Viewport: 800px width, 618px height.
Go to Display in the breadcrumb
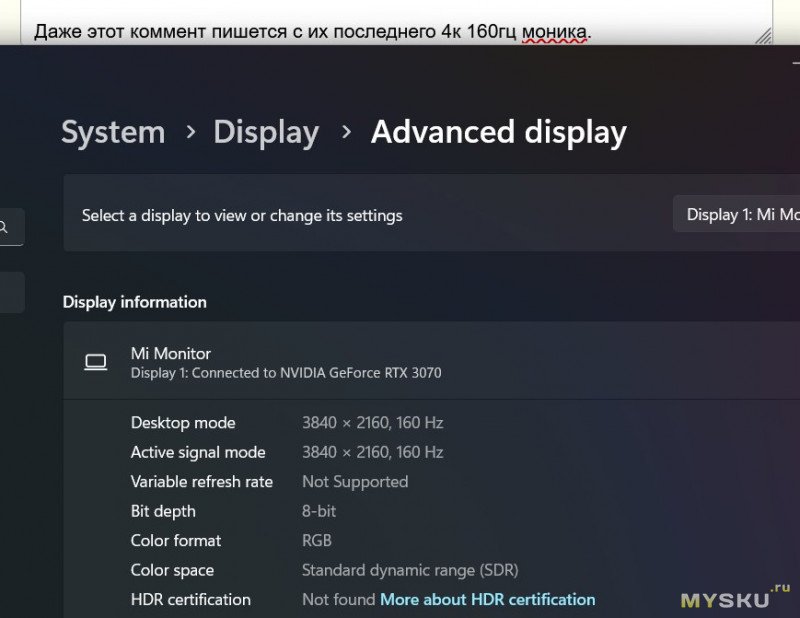[x=266, y=133]
